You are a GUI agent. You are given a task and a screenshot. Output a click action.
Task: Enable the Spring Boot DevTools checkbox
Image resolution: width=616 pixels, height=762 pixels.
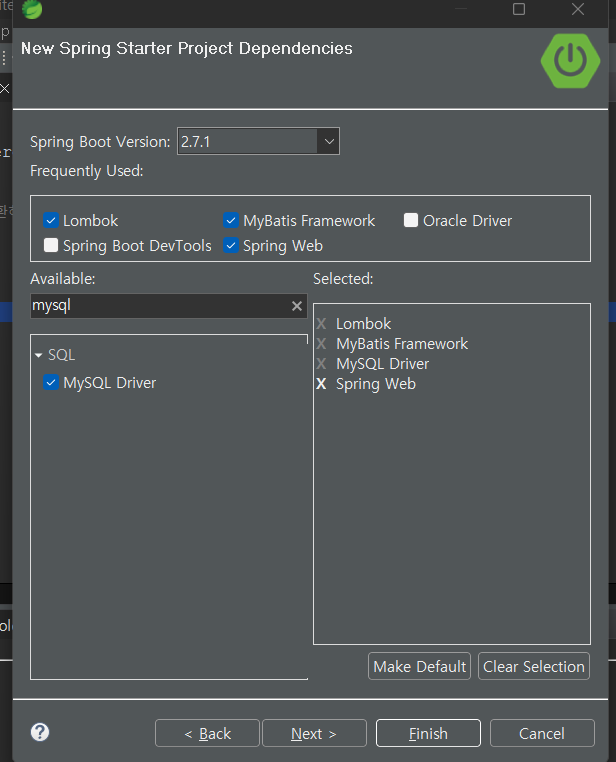tap(51, 245)
